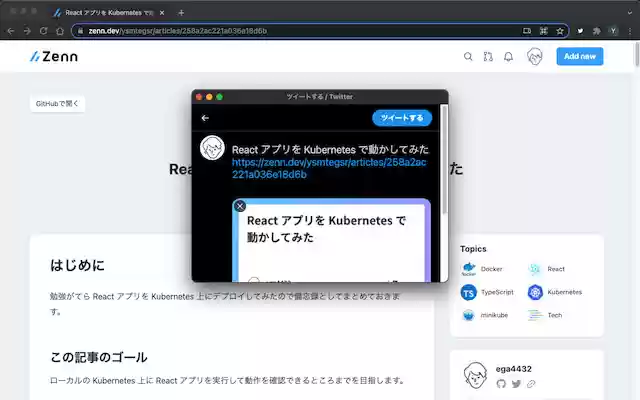Viewport: 640px width, 400px height.
Task: Open the browser home icon
Action: [x=60, y=31]
